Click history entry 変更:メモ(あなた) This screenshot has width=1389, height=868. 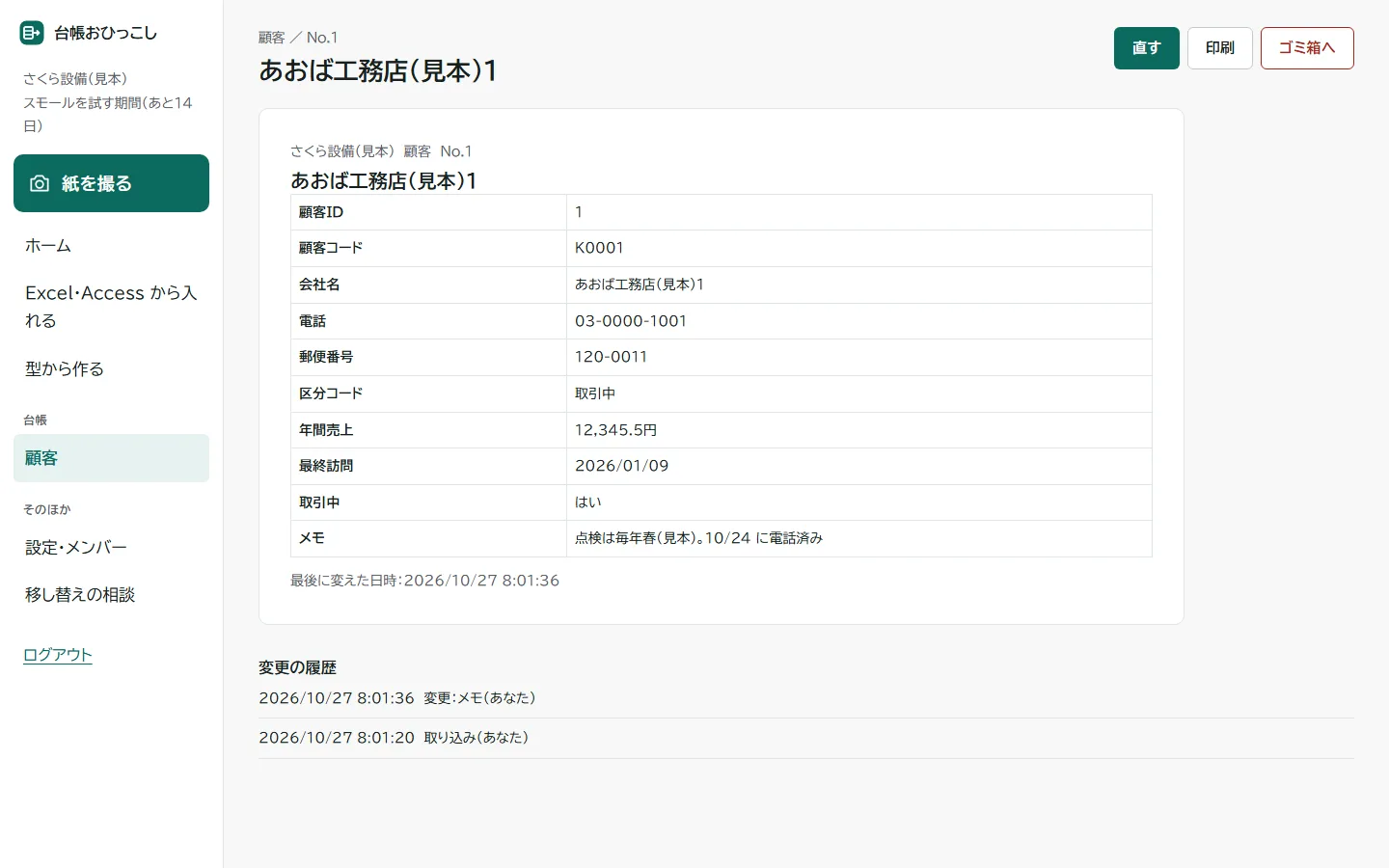click(479, 698)
